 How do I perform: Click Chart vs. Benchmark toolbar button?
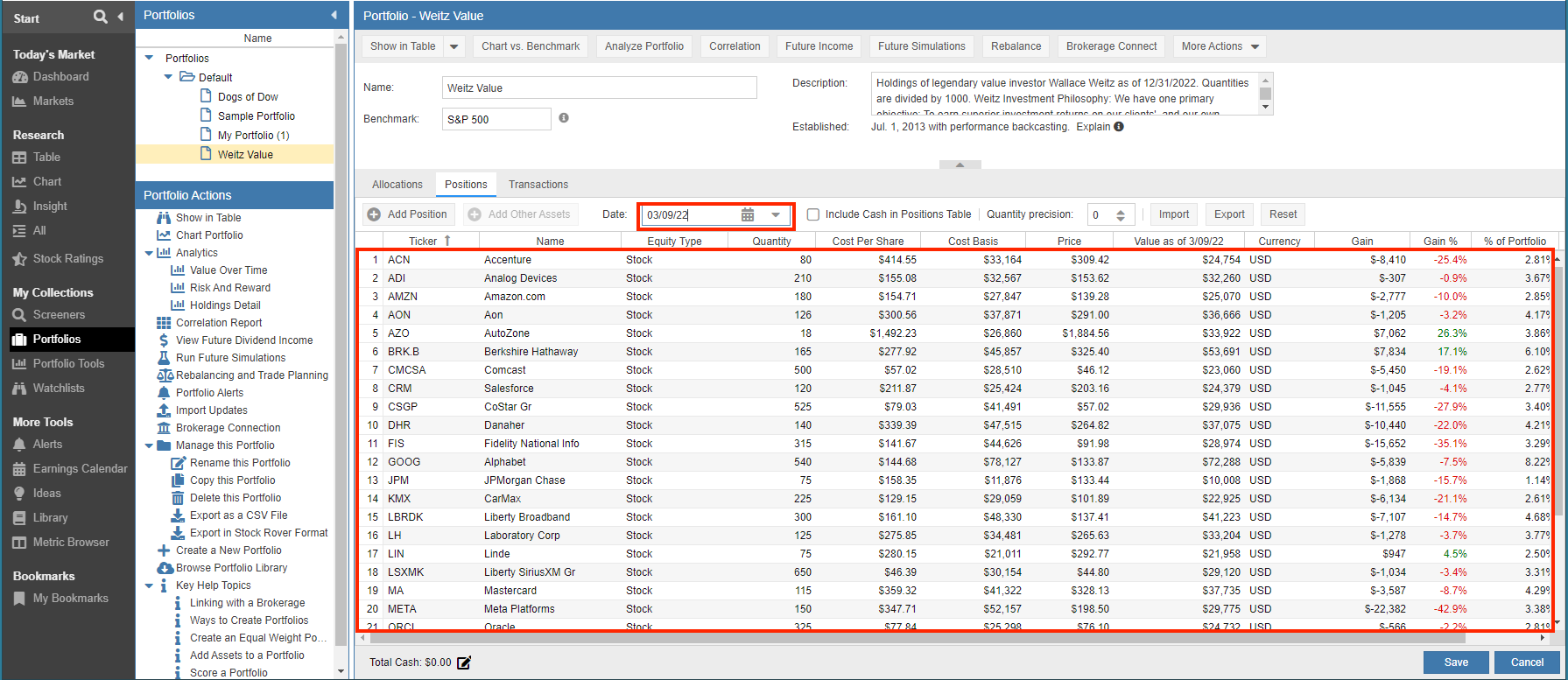[x=531, y=46]
